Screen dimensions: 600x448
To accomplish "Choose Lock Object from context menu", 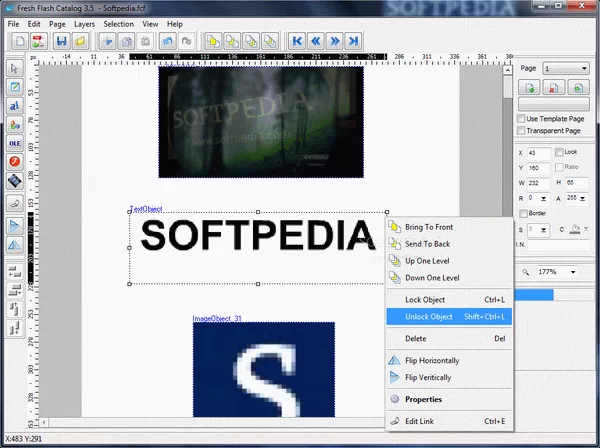I will point(449,300).
